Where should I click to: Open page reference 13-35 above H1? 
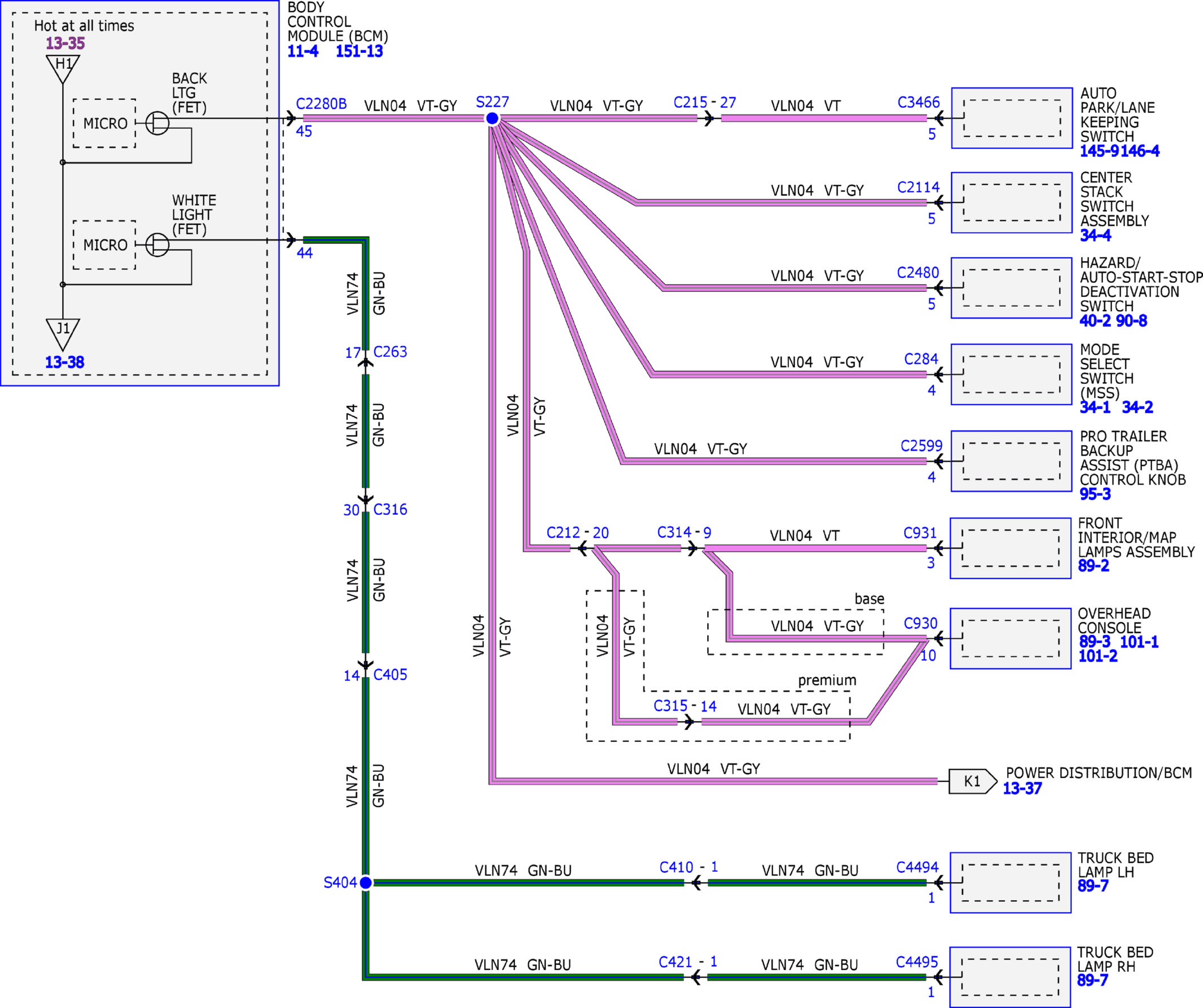click(x=66, y=43)
